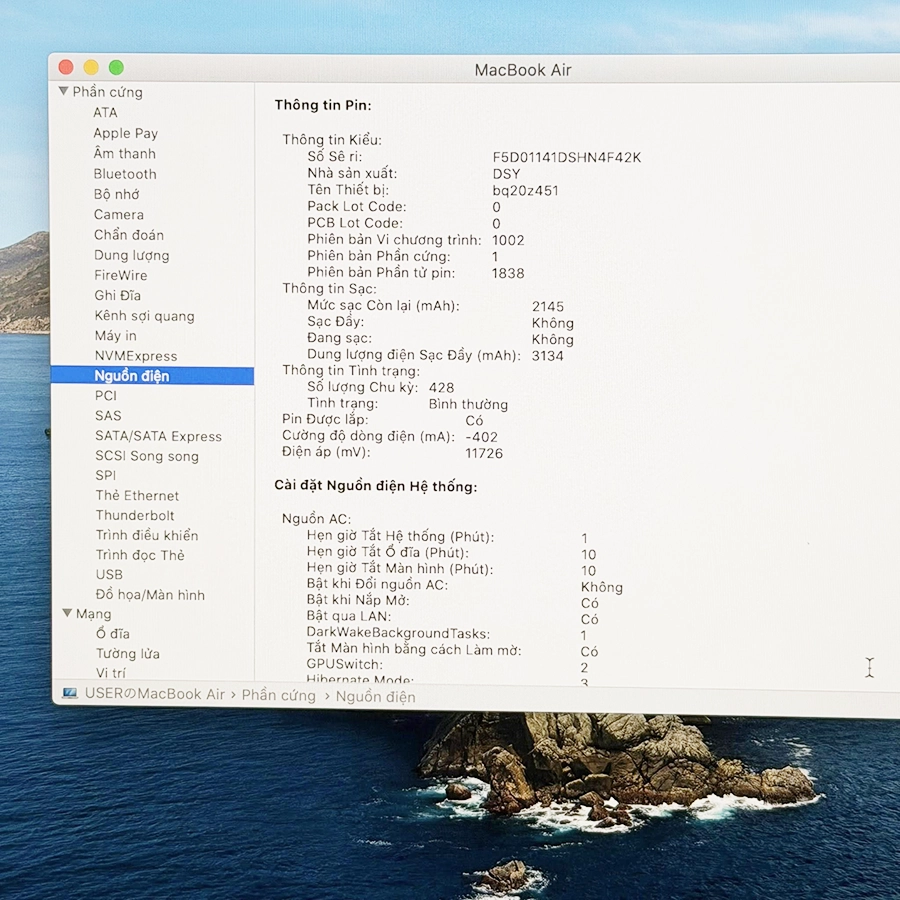Image resolution: width=900 pixels, height=900 pixels.
Task: Open the Âm thanh sidebar entry
Action: [124, 154]
